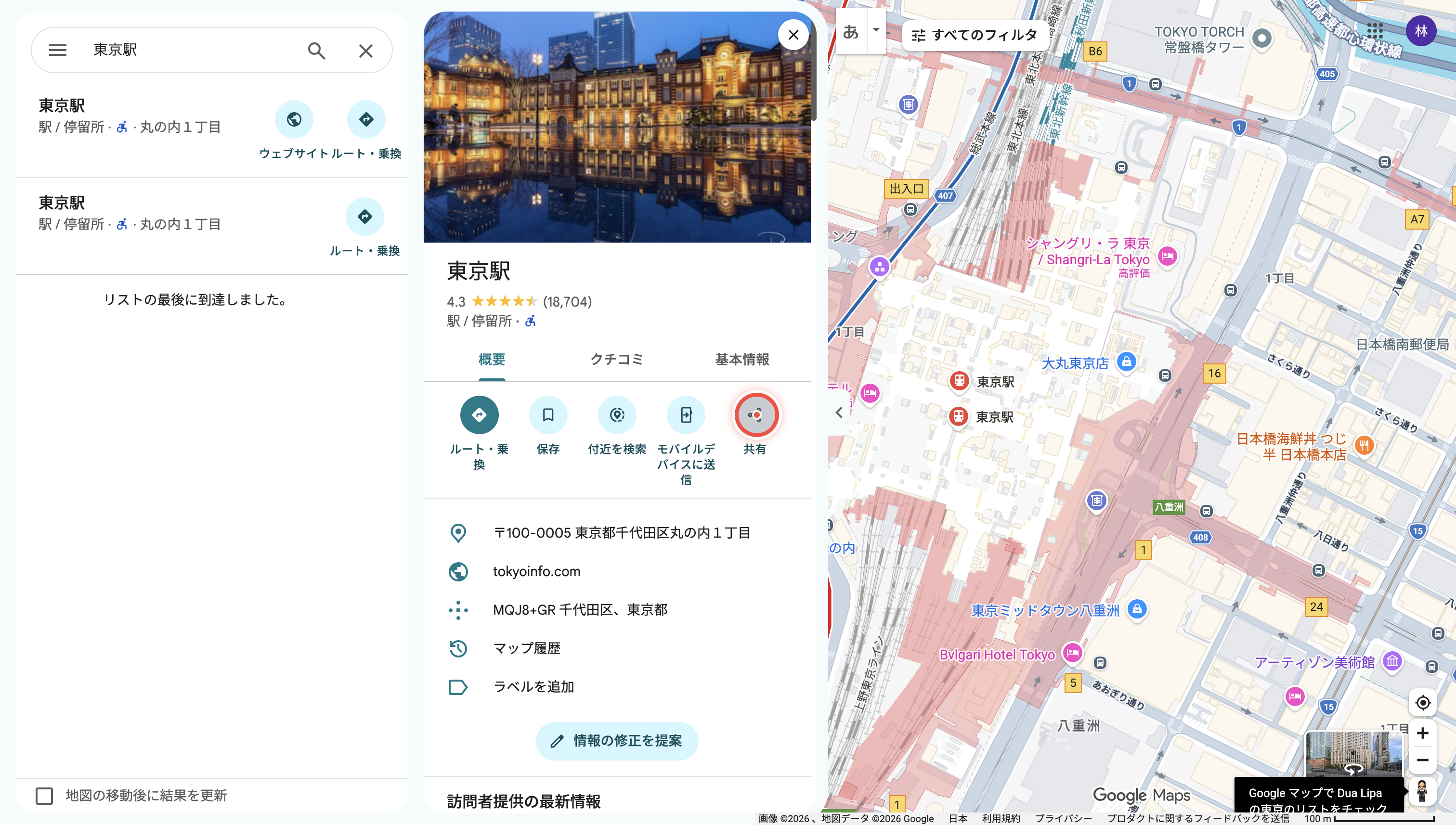Click the address row 〒100-0005

[x=617, y=533]
